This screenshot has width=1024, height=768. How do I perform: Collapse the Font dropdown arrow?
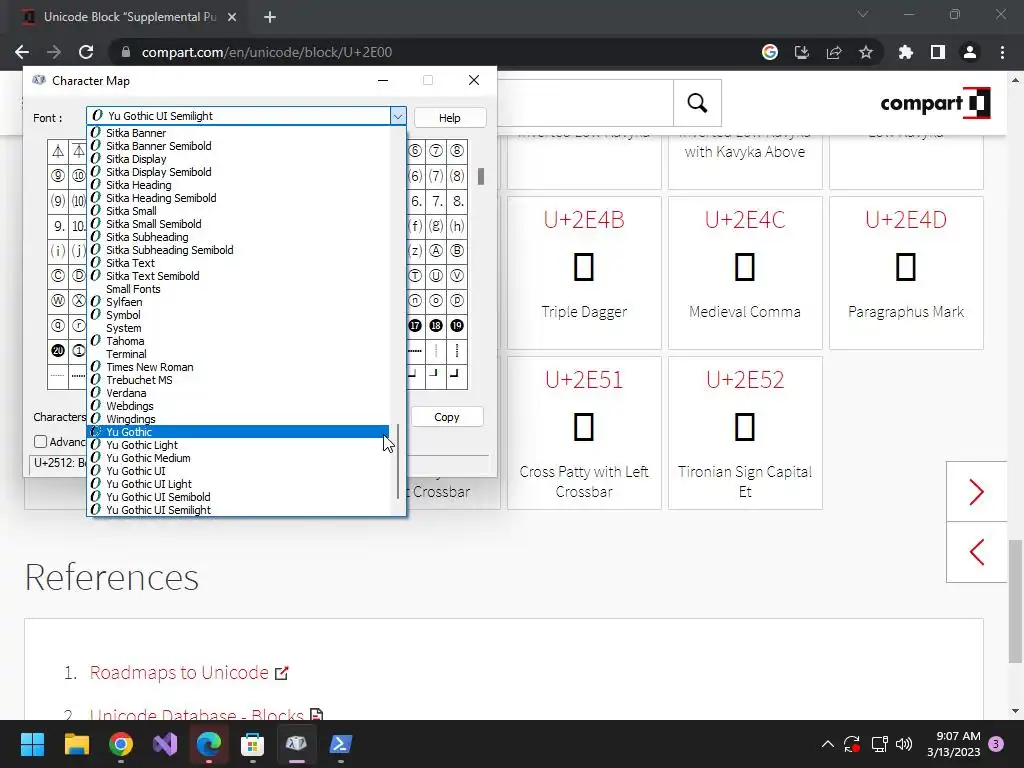(x=398, y=116)
